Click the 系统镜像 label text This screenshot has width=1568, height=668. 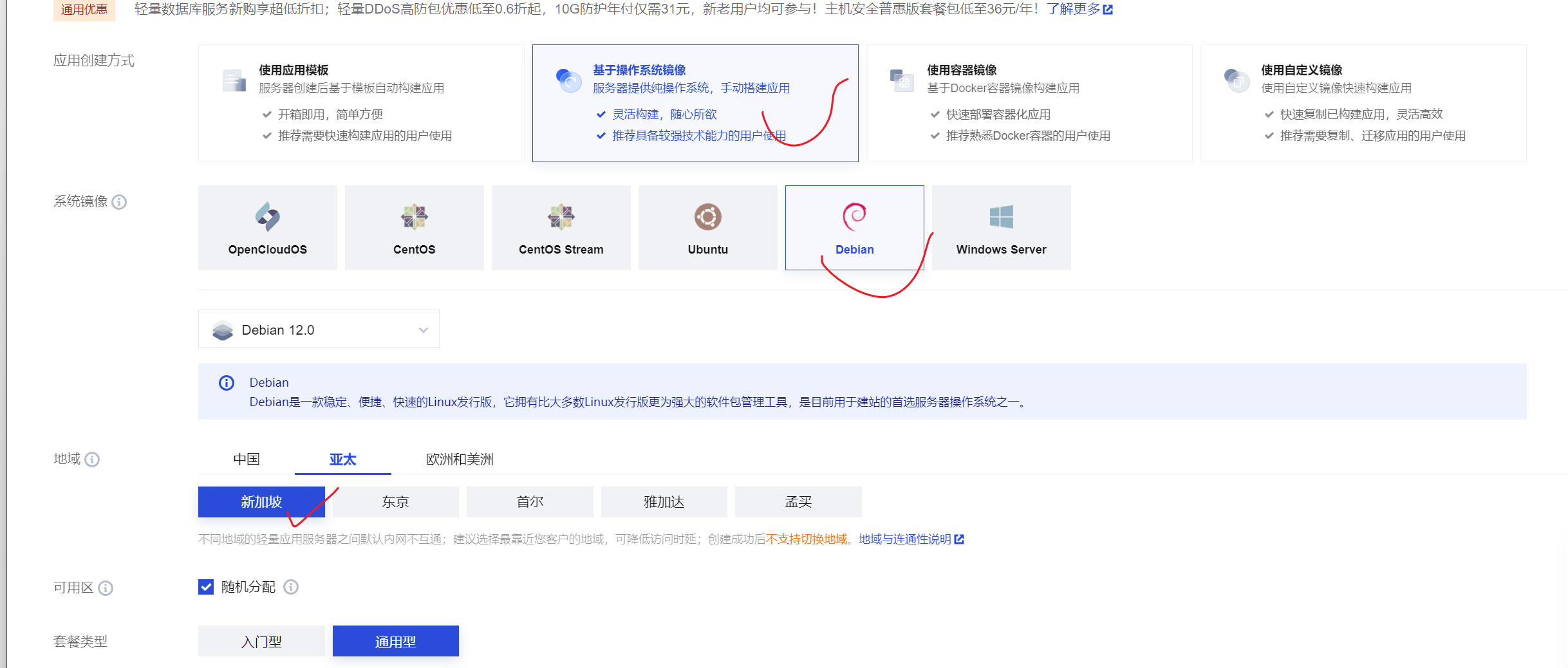coord(80,201)
